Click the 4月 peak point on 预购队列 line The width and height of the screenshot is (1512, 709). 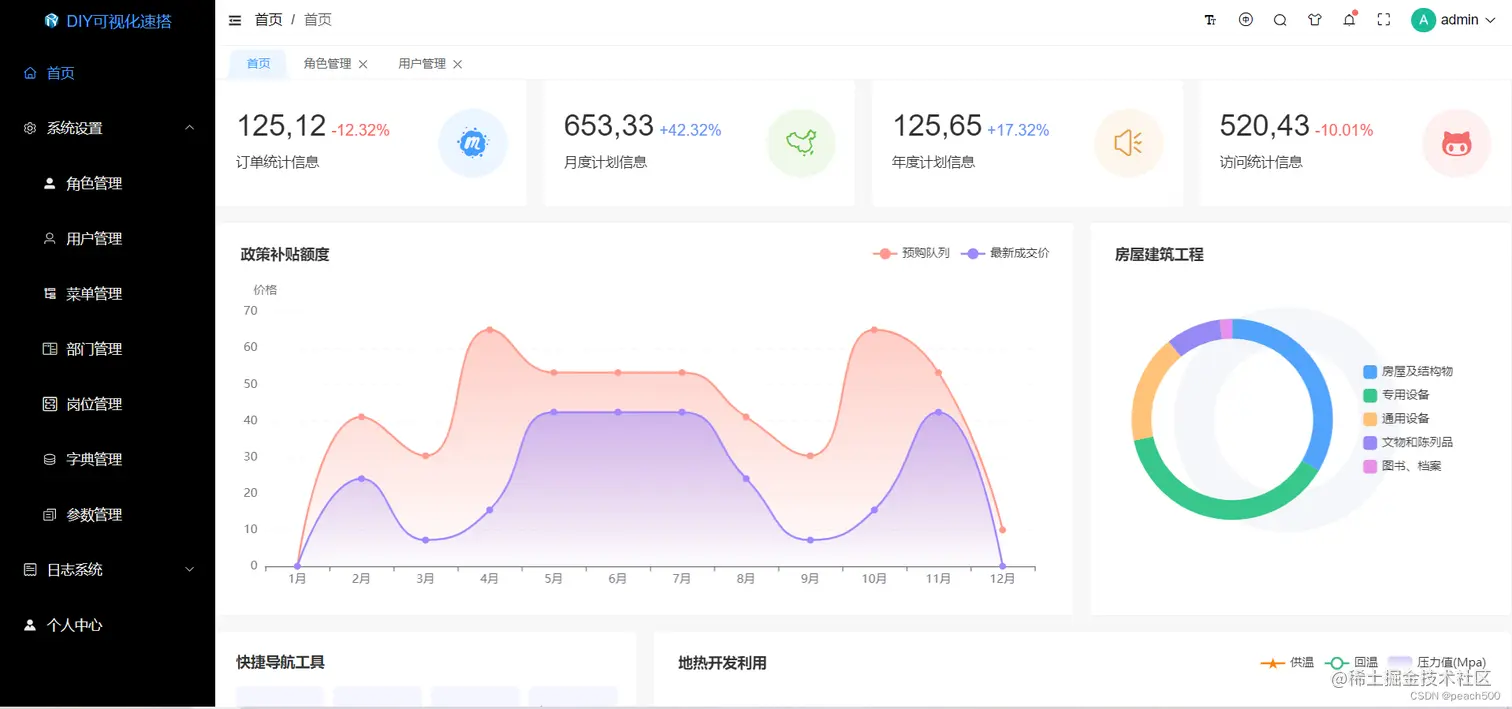click(x=489, y=329)
